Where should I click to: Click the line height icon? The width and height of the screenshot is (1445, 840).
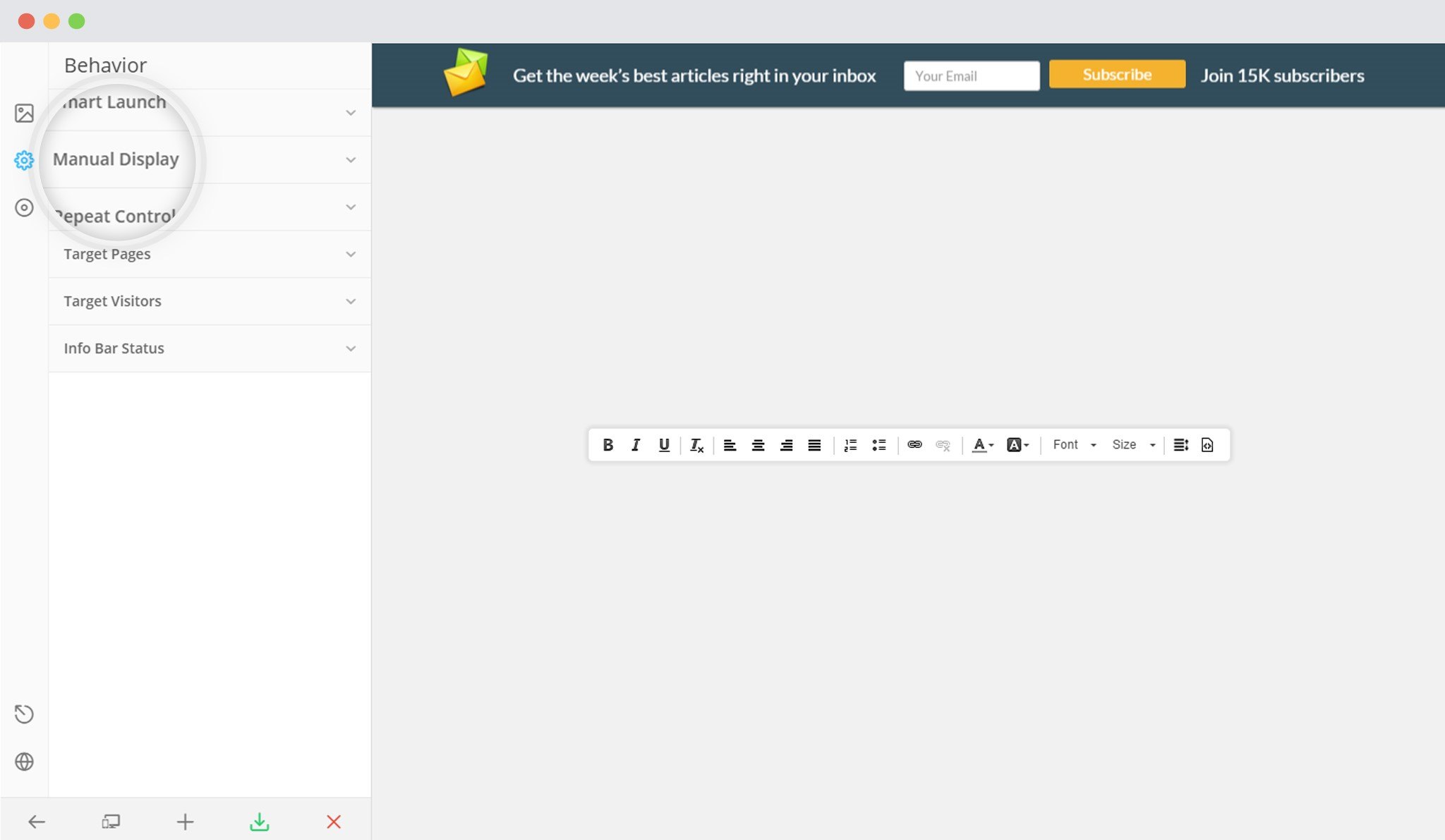pyautogui.click(x=1180, y=445)
